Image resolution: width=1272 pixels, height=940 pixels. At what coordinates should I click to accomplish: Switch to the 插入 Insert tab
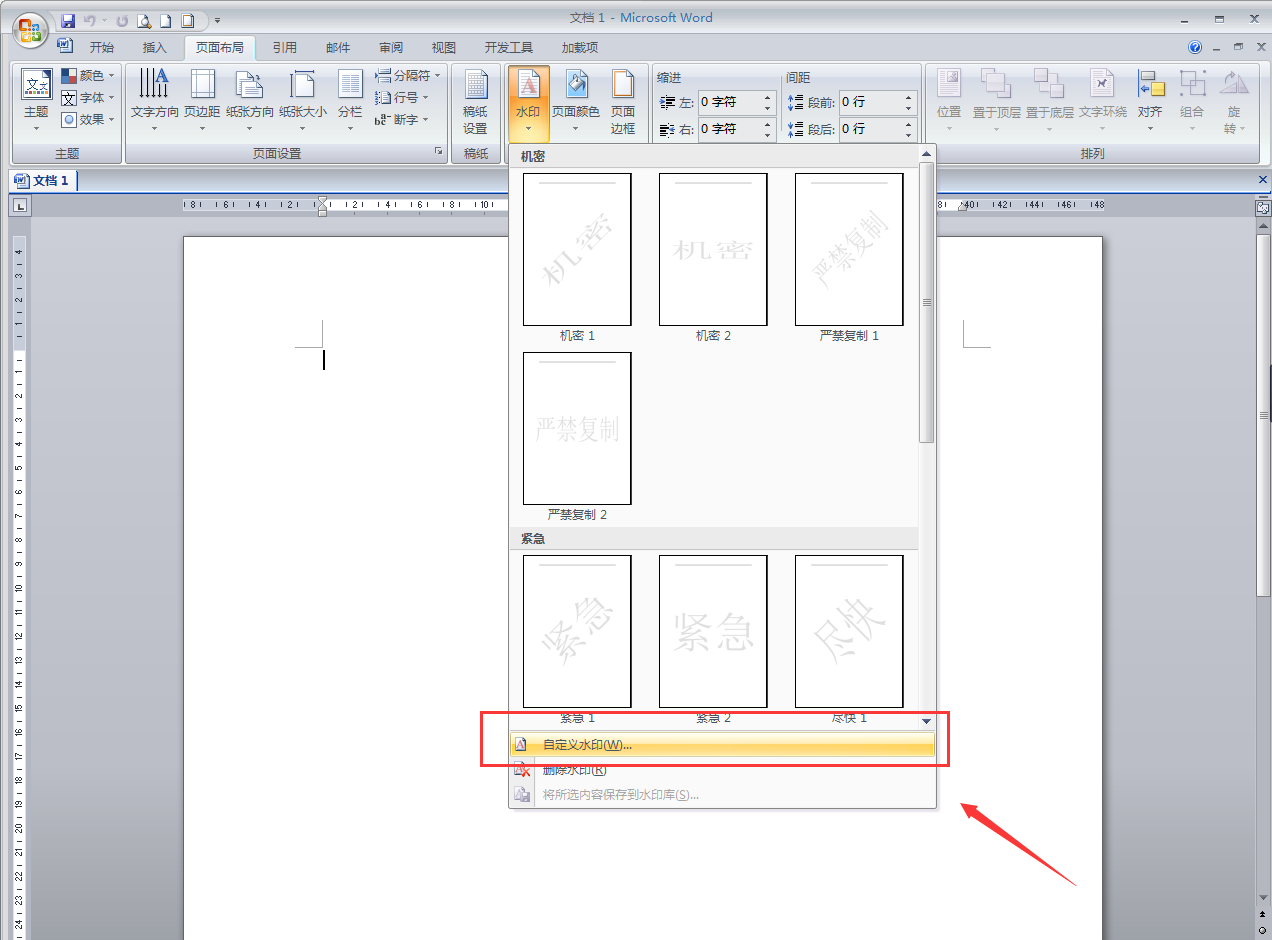coord(154,47)
